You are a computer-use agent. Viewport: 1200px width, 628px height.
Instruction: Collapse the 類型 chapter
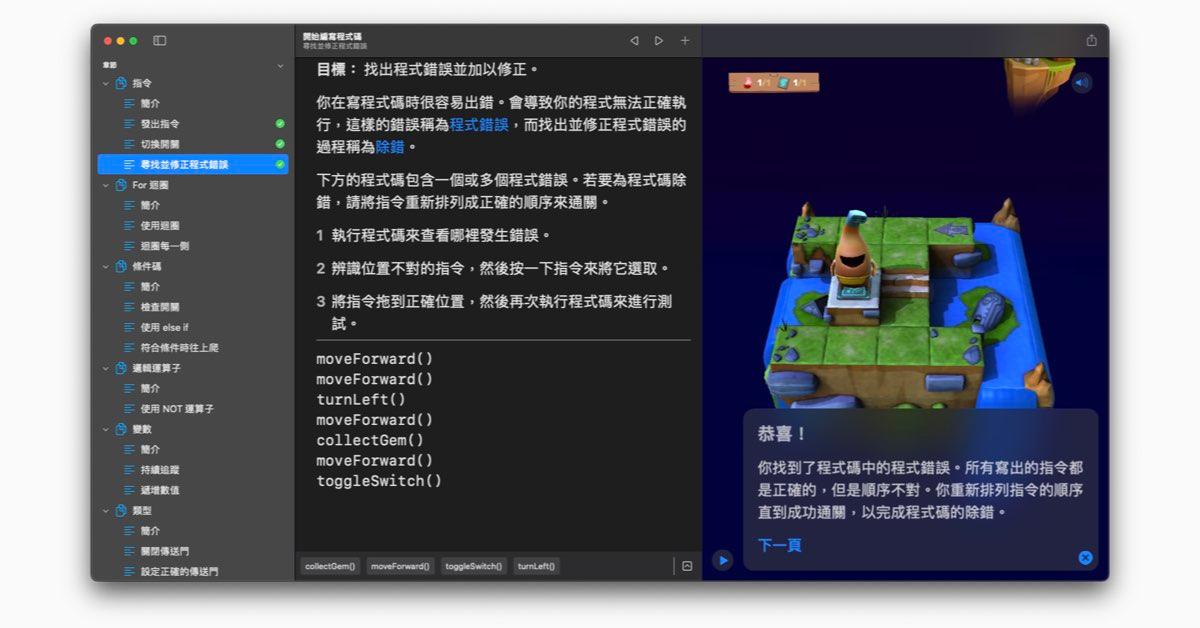pos(105,510)
